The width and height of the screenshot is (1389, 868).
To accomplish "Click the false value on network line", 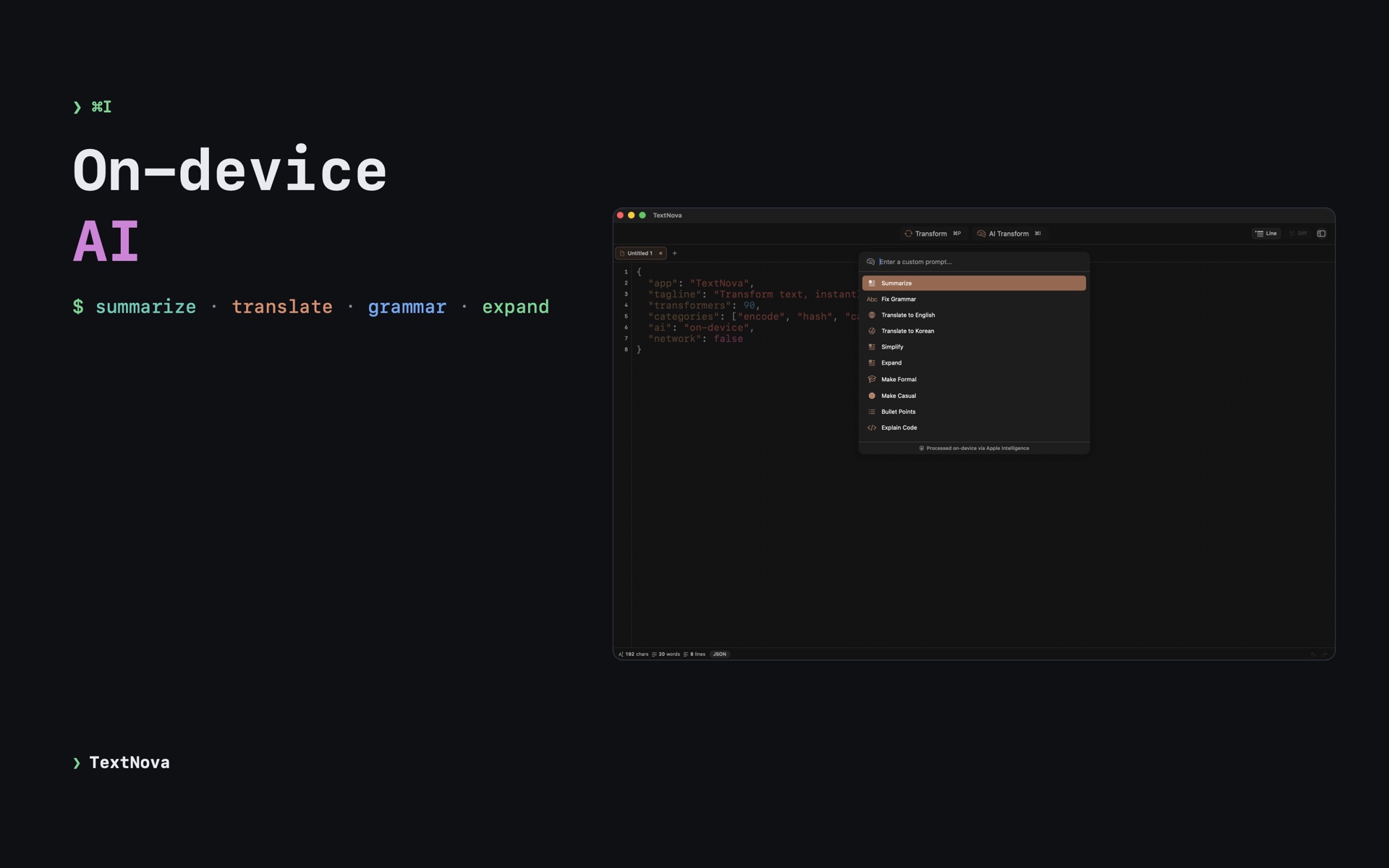I will [728, 339].
